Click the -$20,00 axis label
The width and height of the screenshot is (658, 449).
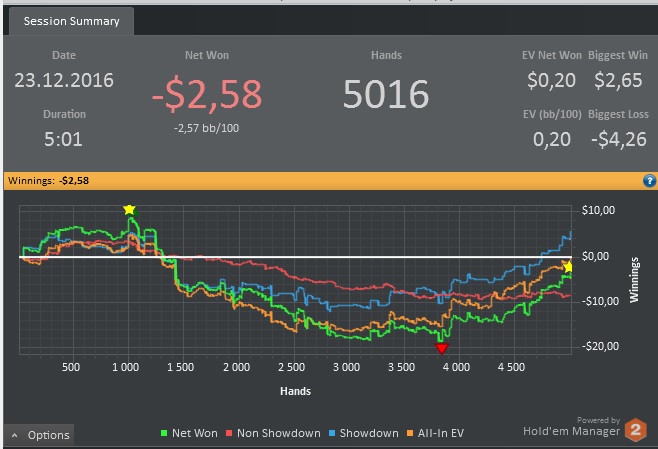point(600,346)
